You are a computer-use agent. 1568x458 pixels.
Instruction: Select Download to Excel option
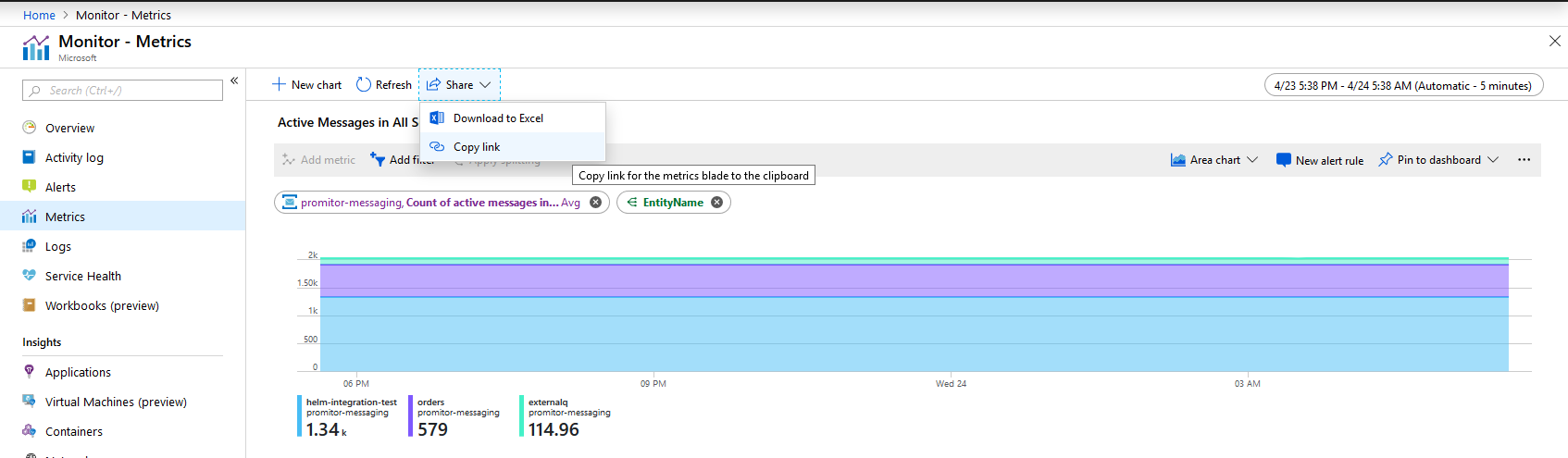[x=498, y=118]
